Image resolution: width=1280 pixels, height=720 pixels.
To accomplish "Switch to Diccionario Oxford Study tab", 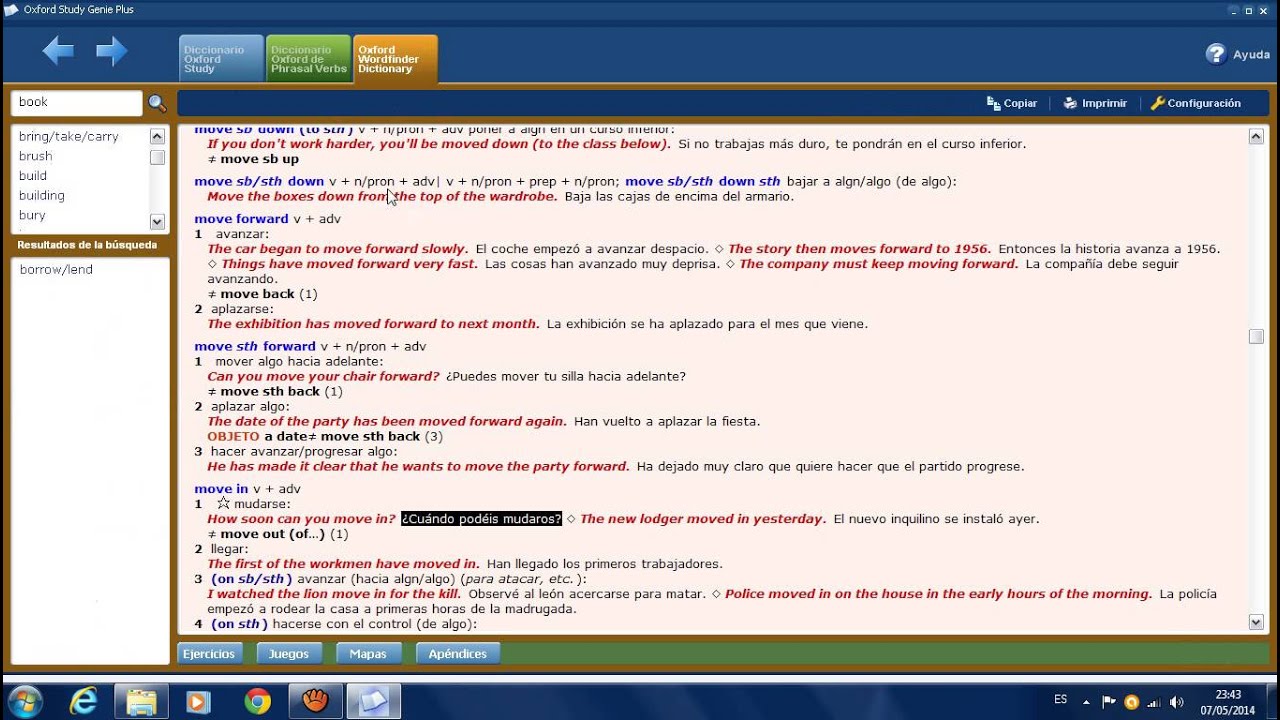I will point(221,59).
